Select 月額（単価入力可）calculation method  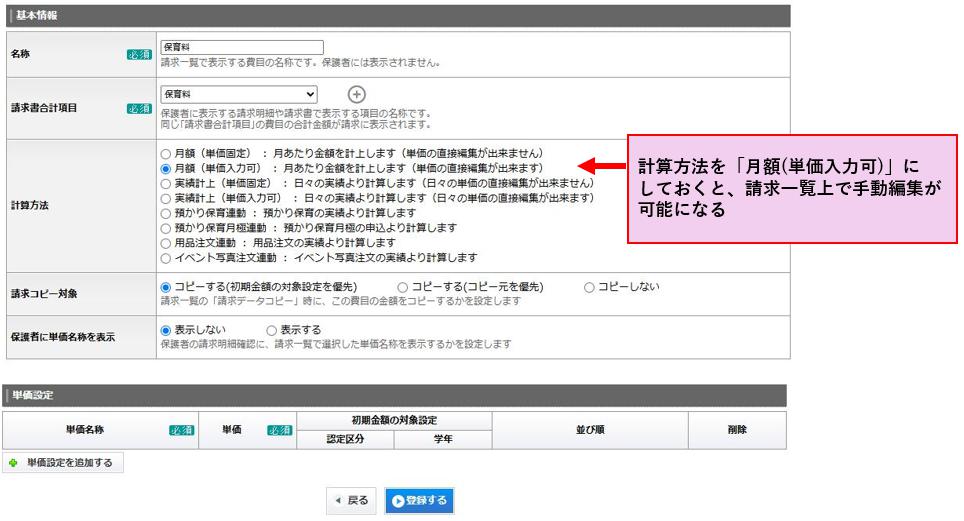pos(166,169)
